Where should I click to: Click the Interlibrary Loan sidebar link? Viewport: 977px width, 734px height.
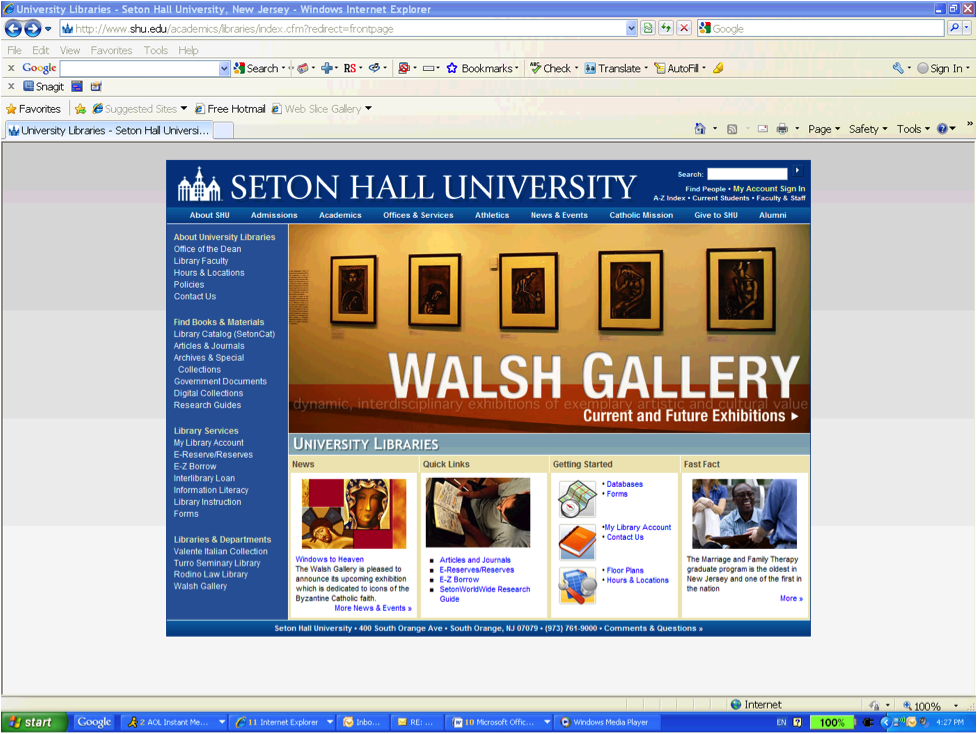click(204, 479)
